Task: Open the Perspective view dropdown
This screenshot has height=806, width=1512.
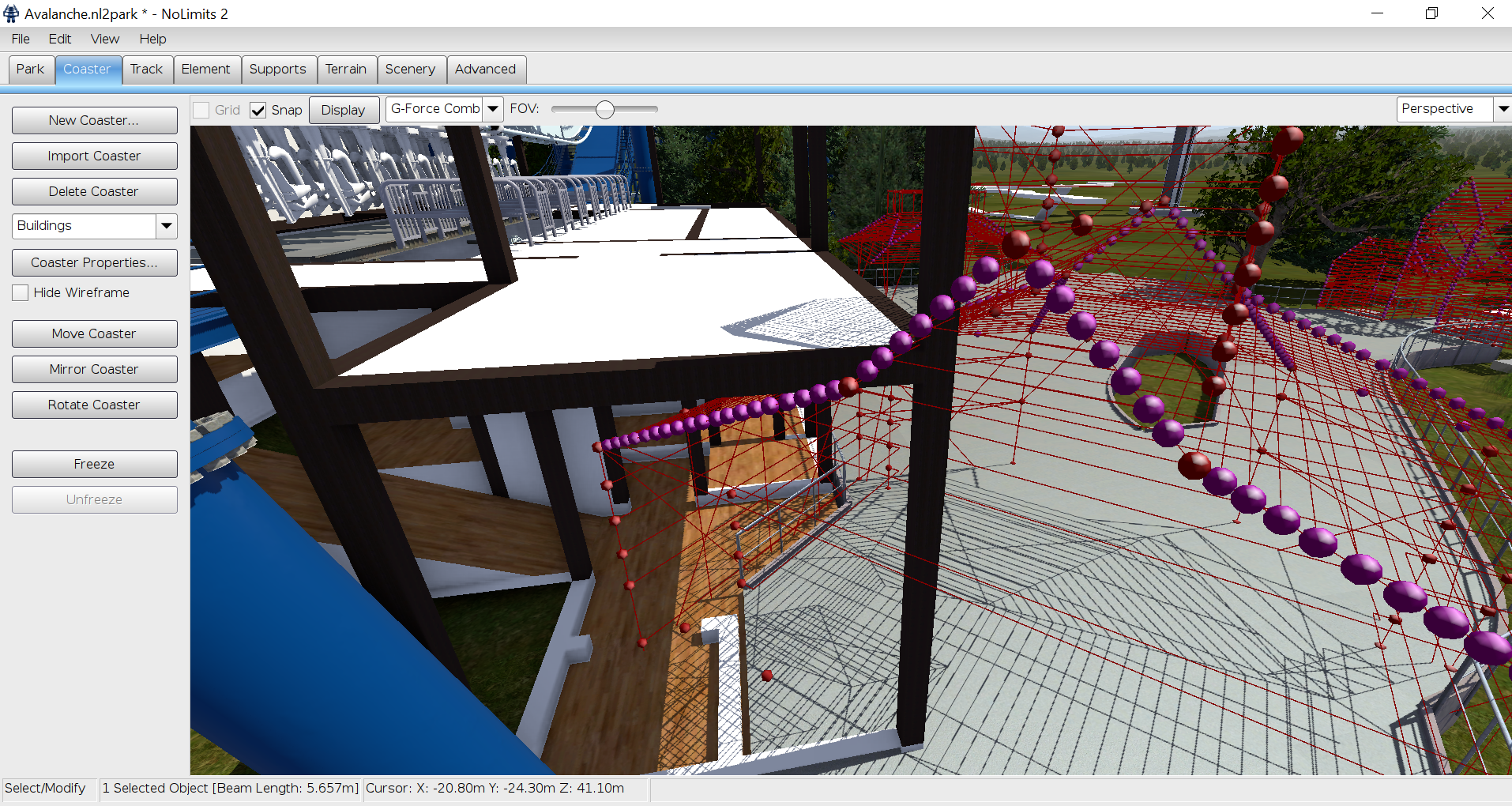Action: pos(1502,109)
